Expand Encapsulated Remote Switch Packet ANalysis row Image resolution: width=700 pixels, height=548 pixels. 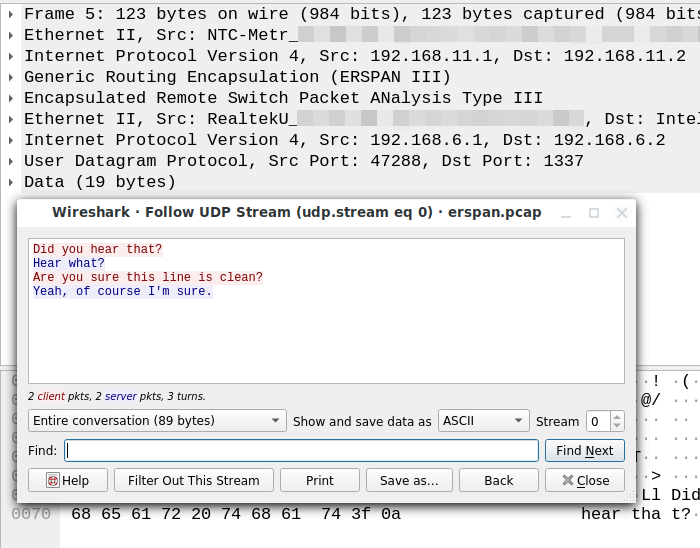click(11, 98)
